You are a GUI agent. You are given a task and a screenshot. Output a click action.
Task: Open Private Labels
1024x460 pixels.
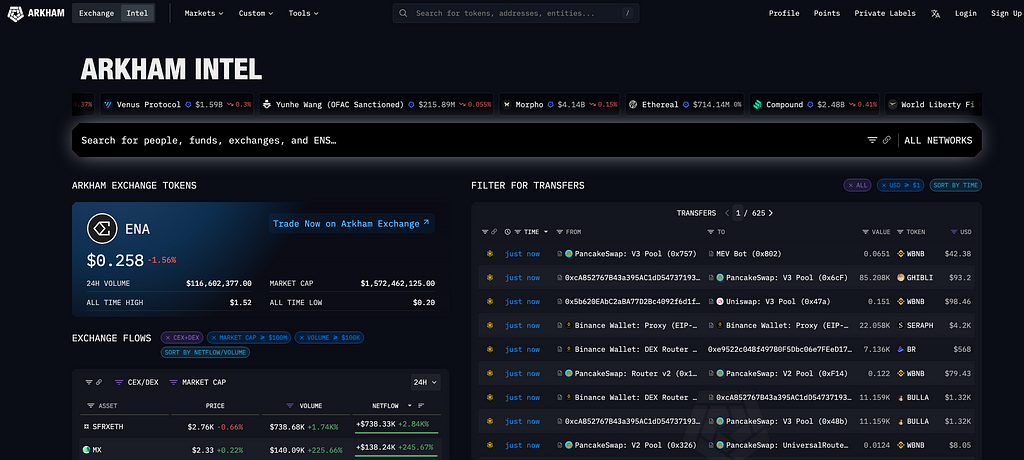tap(885, 13)
